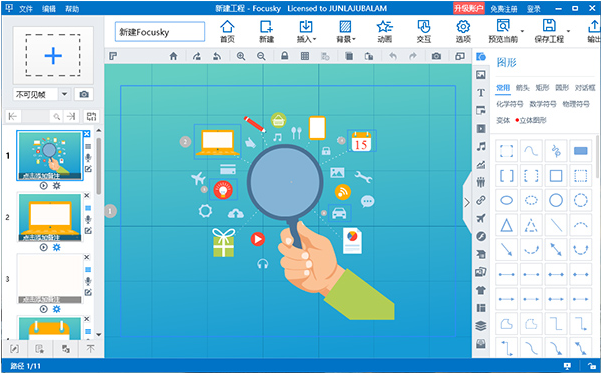Expand the 不可见帧 frame type dropdown

point(64,94)
